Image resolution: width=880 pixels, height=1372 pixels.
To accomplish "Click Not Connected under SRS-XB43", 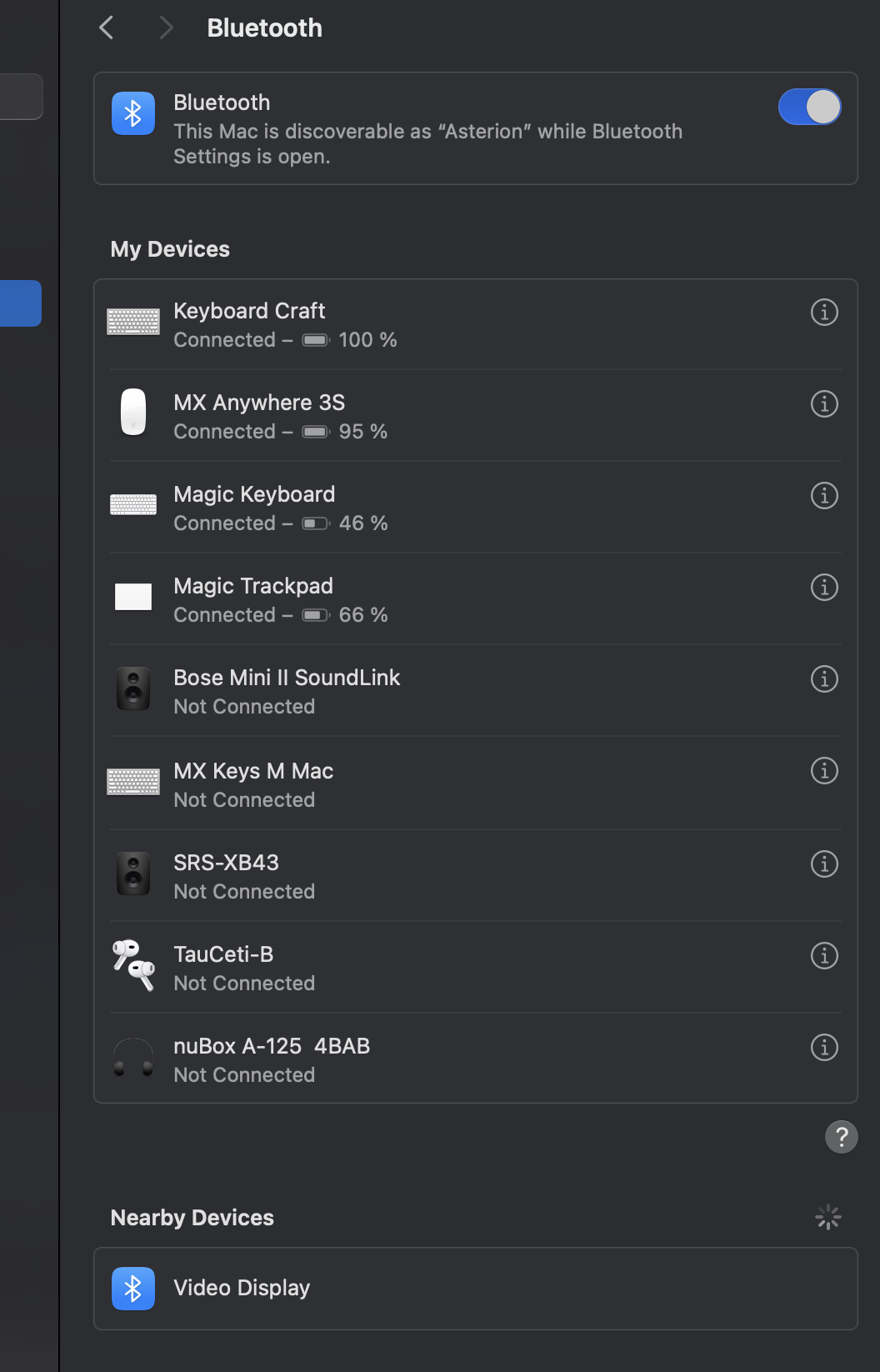I will [x=244, y=892].
